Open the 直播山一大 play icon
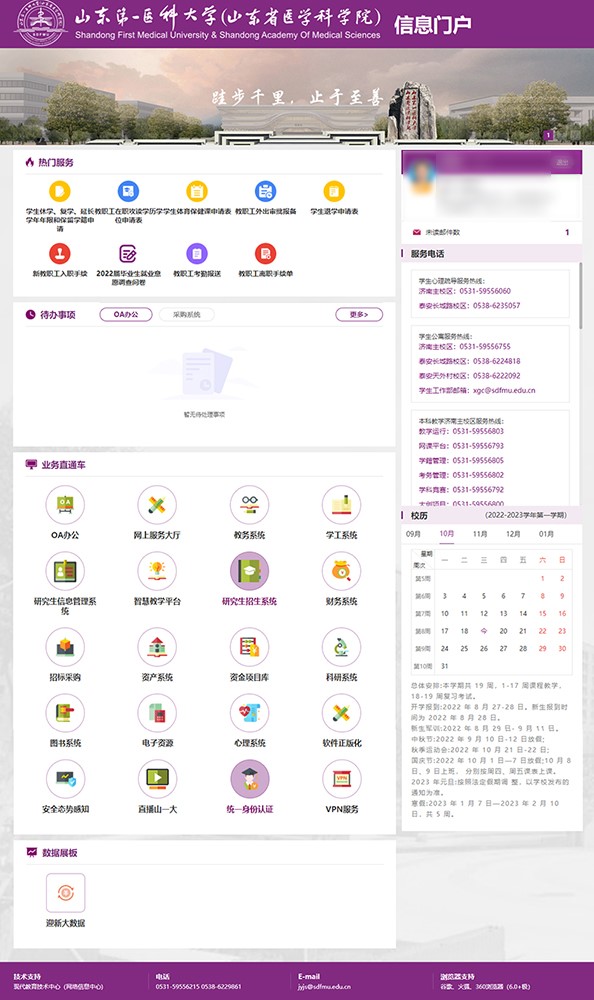594x1000 pixels. [x=157, y=779]
